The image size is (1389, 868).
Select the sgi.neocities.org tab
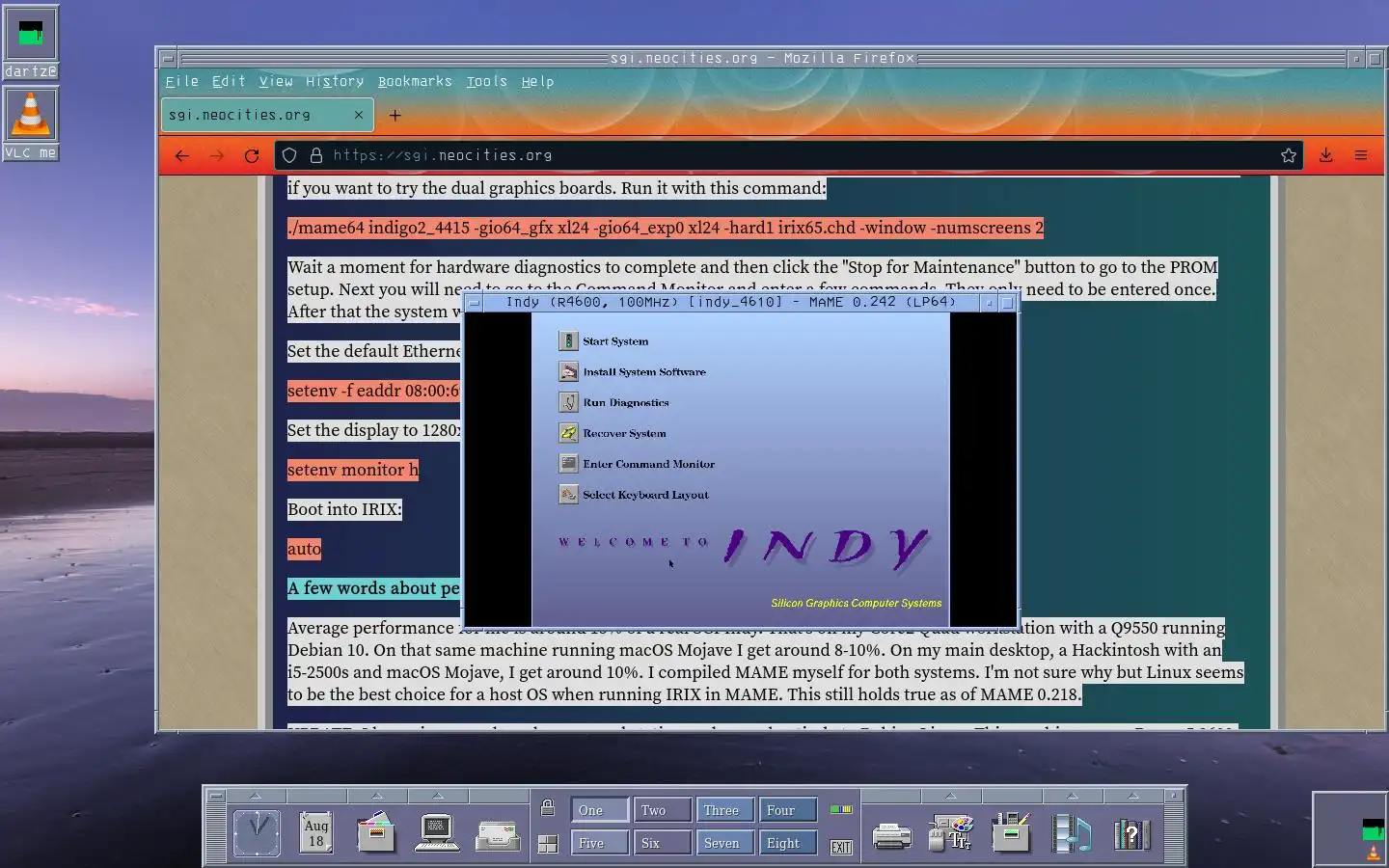tap(267, 115)
